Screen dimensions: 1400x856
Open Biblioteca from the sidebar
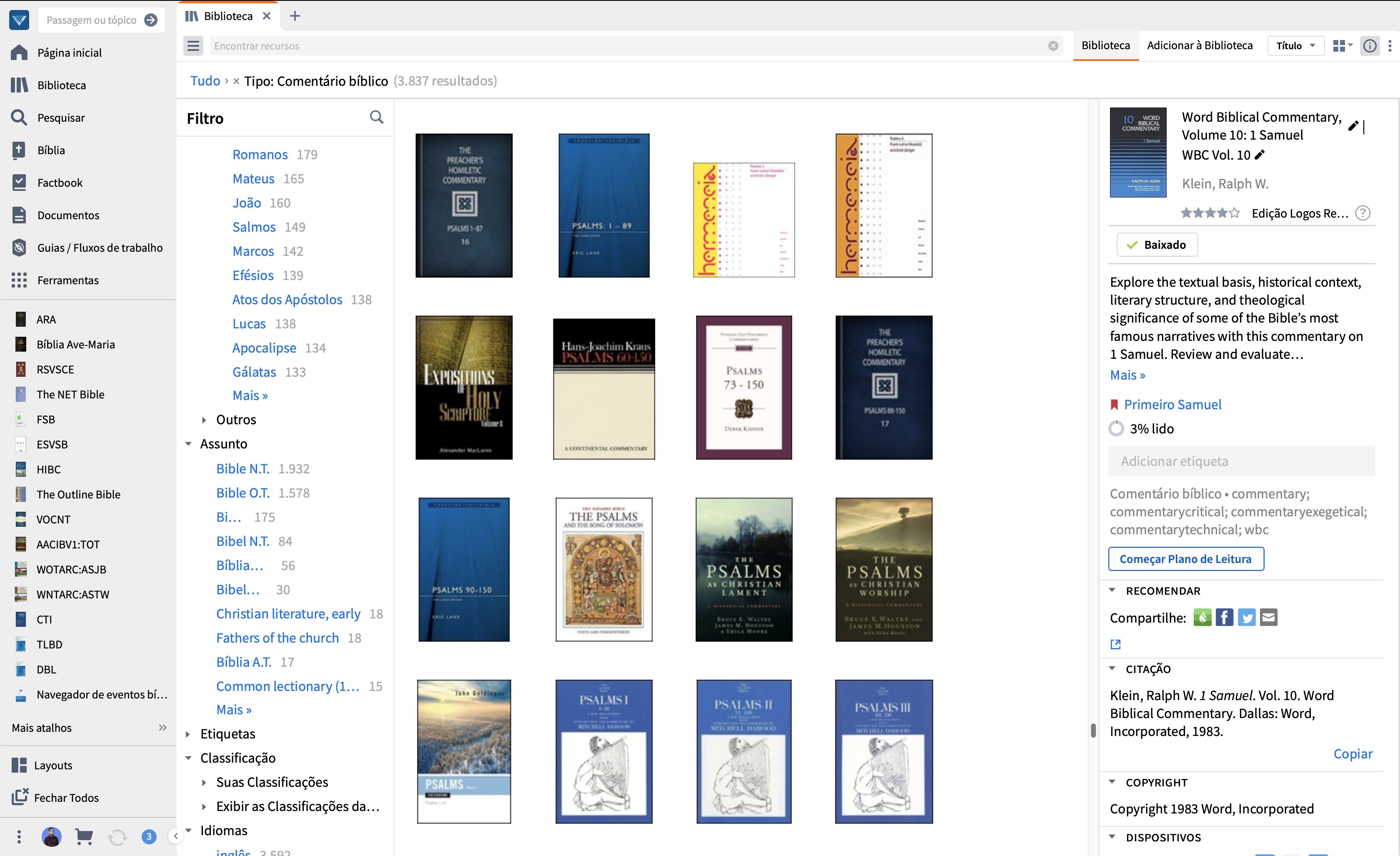61,85
